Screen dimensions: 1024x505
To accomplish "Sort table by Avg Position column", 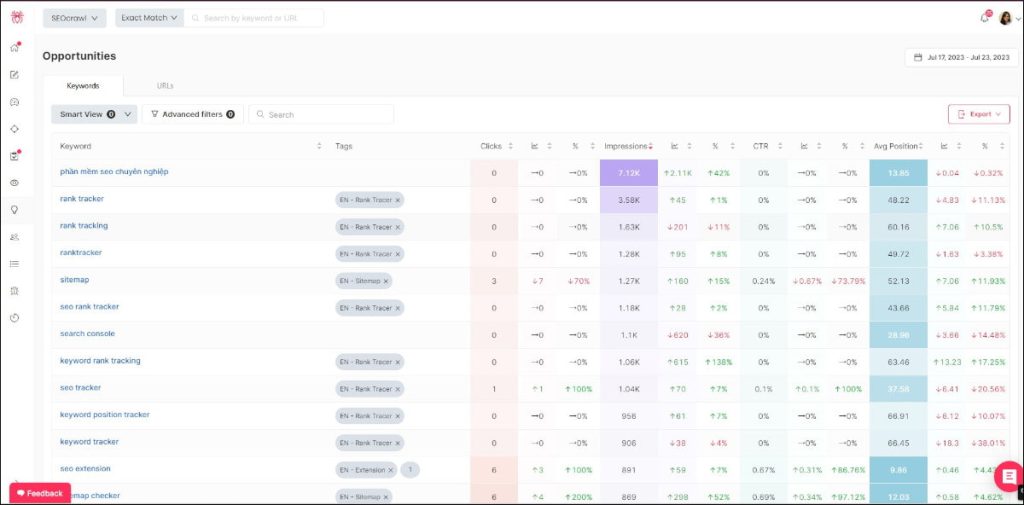I will click(899, 146).
